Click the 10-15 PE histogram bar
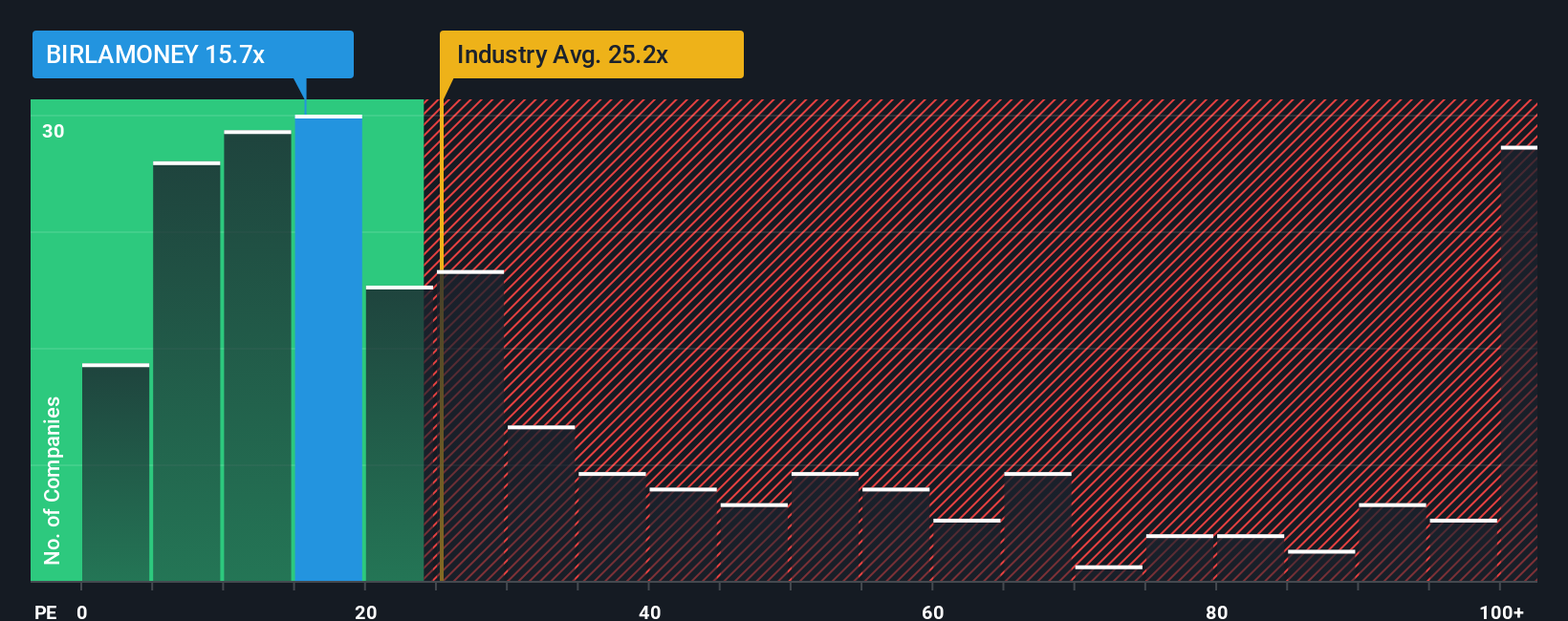 click(x=257, y=355)
